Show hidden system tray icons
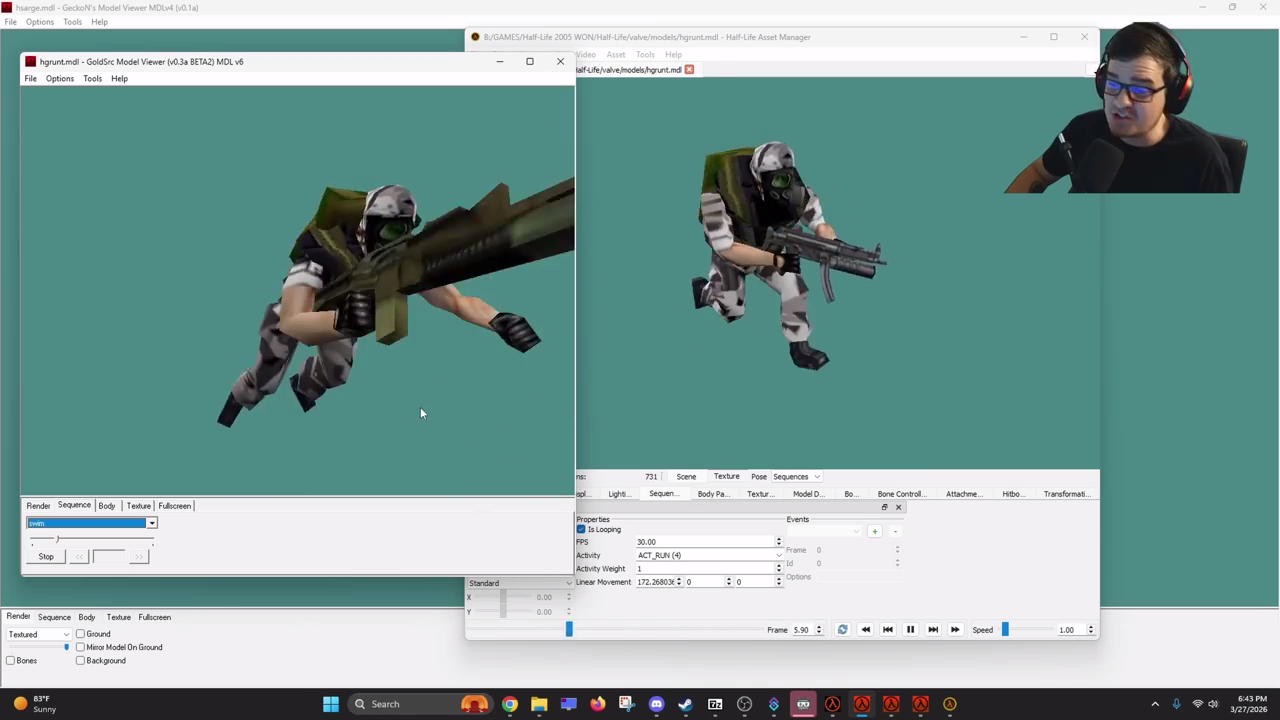1280x720 pixels. [x=1155, y=704]
